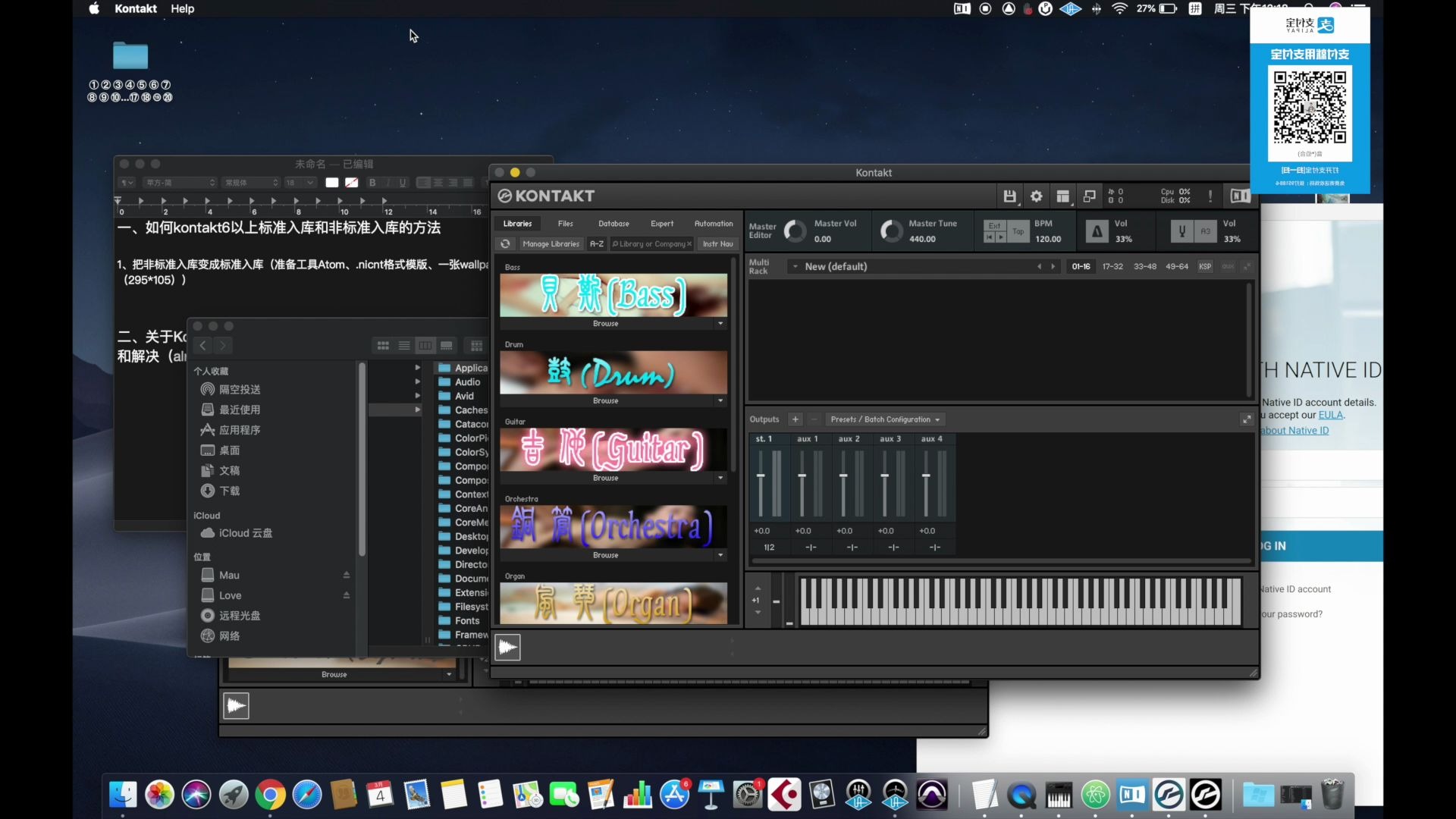
Task: Switch to the Files tab in Kontakt
Action: (x=565, y=224)
